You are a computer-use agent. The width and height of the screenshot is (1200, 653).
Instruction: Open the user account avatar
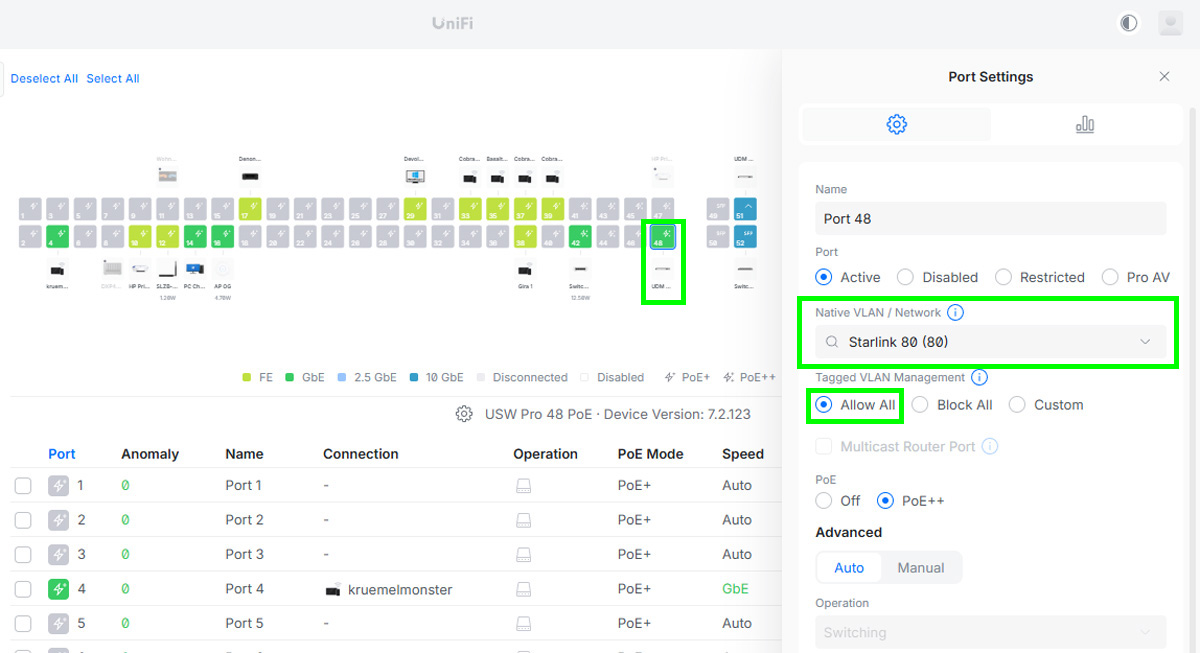pyautogui.click(x=1169, y=23)
